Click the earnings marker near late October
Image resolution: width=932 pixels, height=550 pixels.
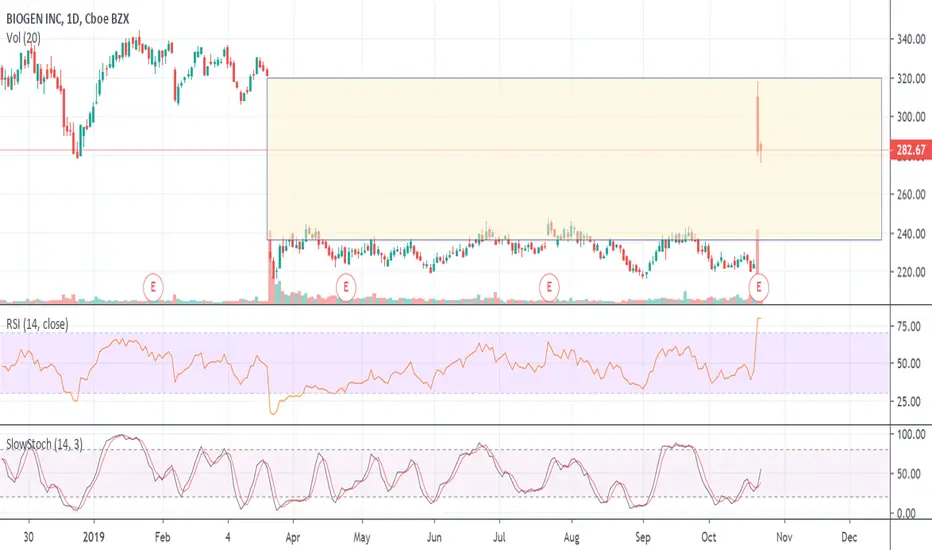click(758, 287)
